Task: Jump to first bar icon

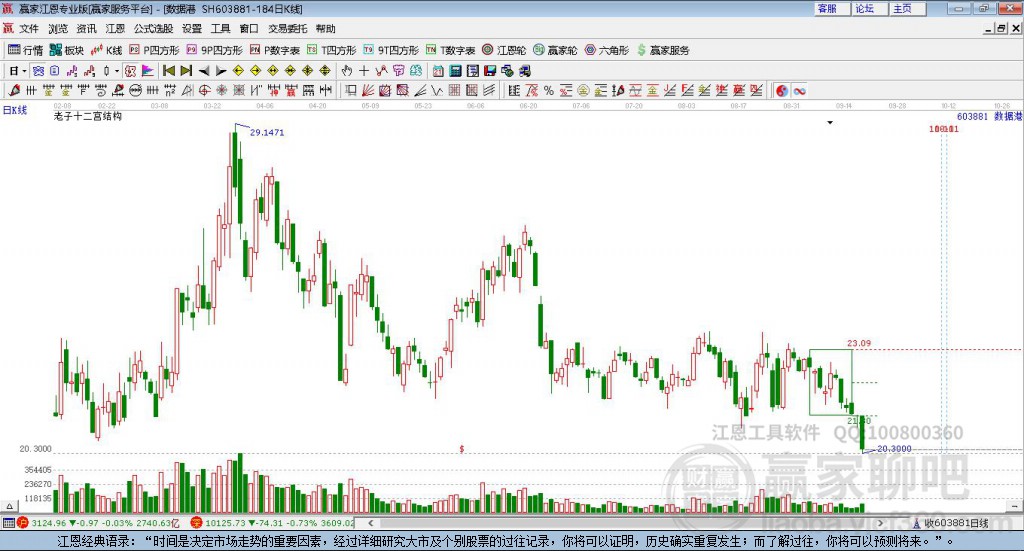Action: point(168,71)
